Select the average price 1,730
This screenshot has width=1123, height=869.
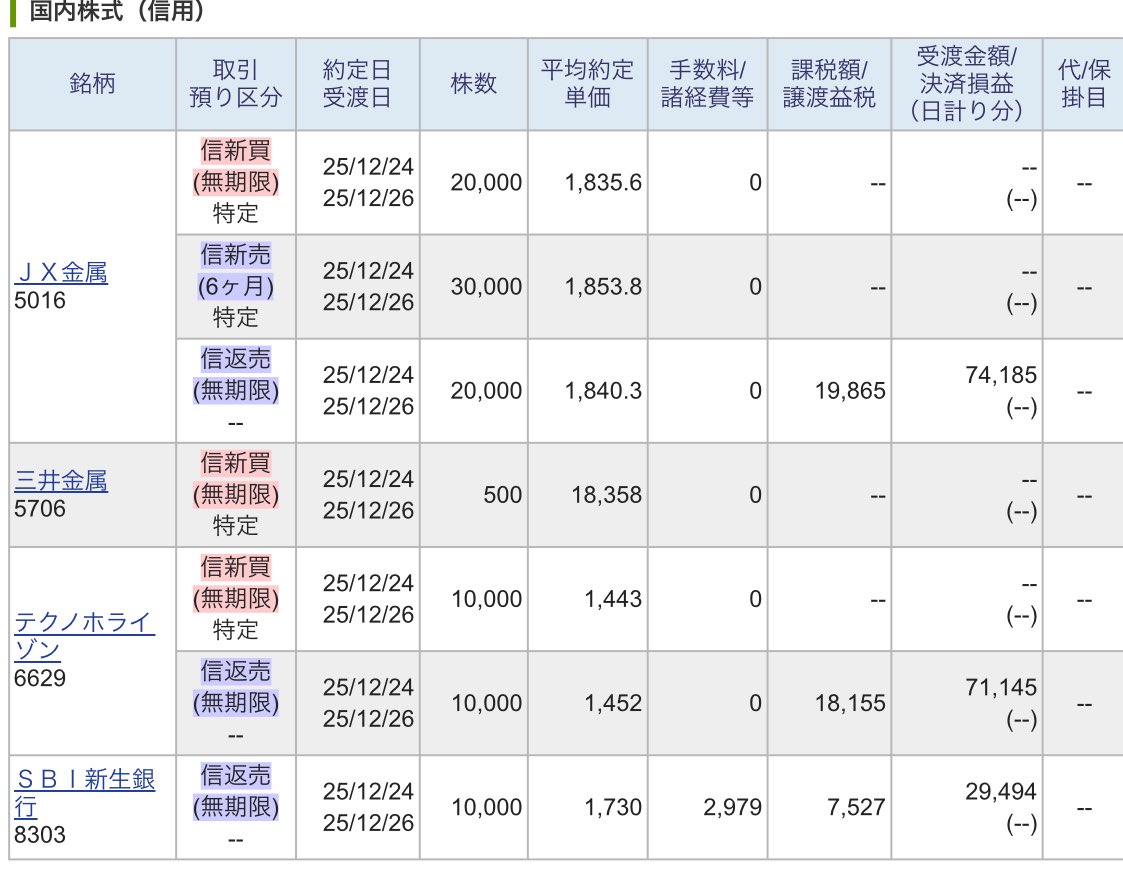[613, 807]
